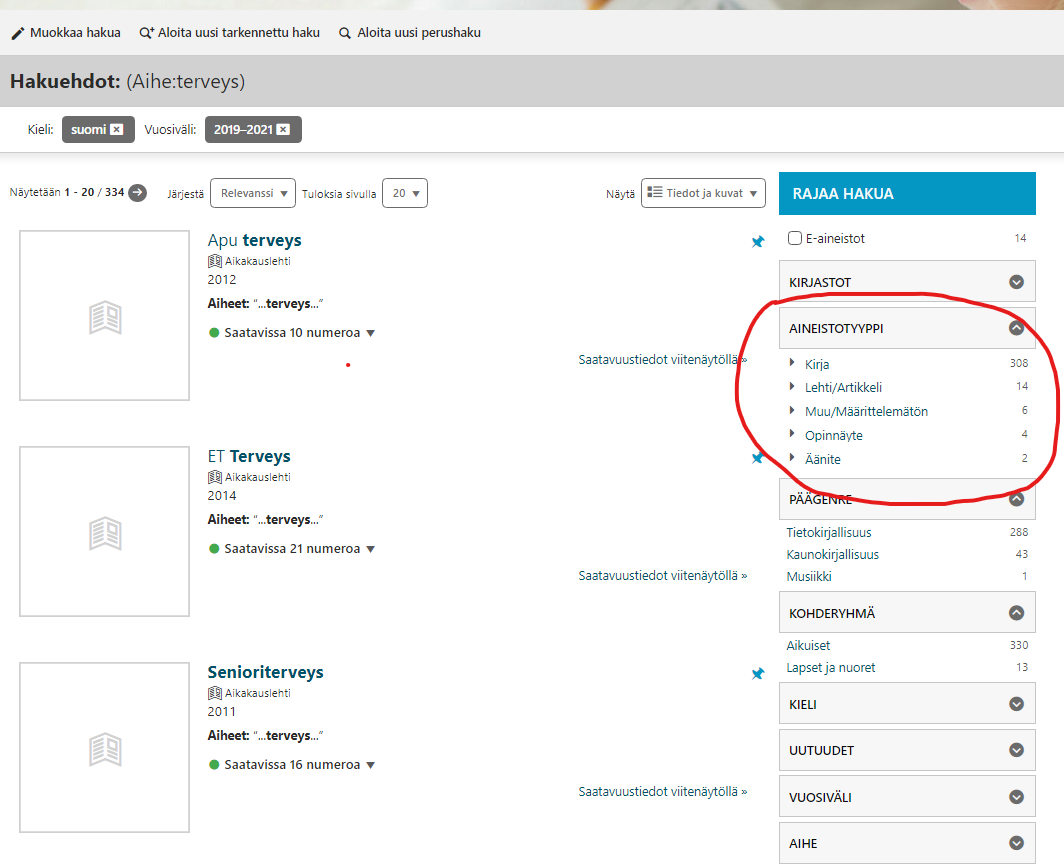
Task: Click the Apu terveys cover placeholder image
Action: [x=104, y=316]
